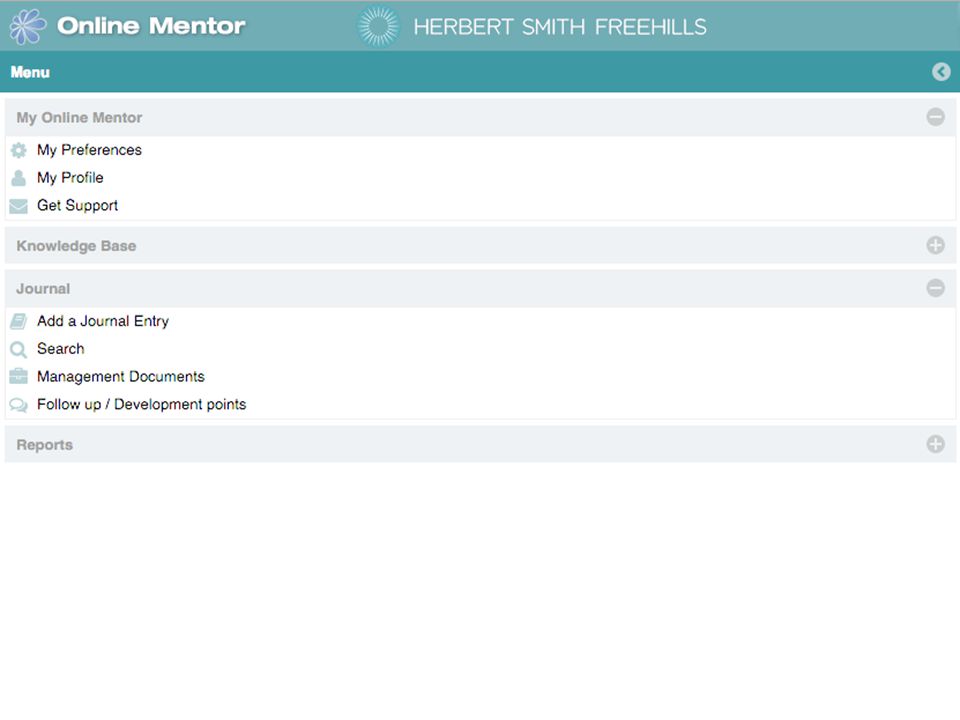Open My Profile

click(70, 178)
